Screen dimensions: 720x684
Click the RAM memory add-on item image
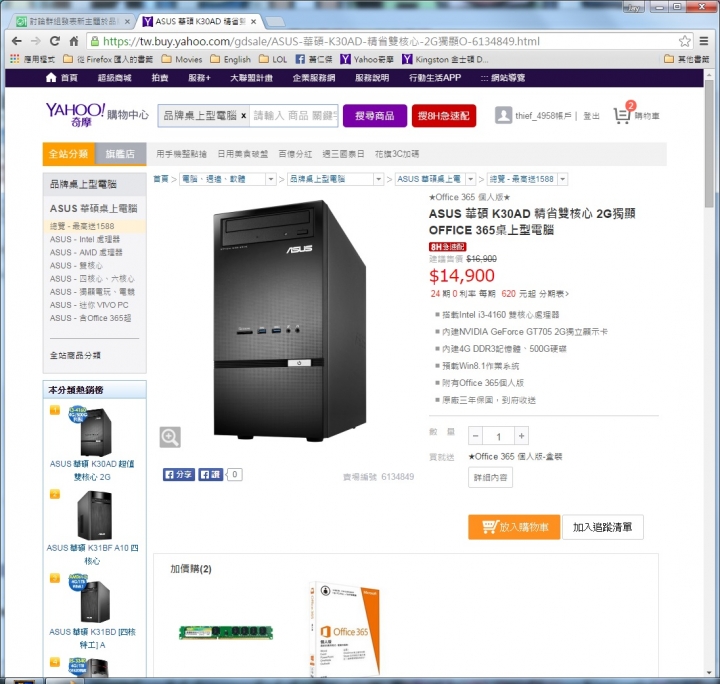click(x=226, y=633)
